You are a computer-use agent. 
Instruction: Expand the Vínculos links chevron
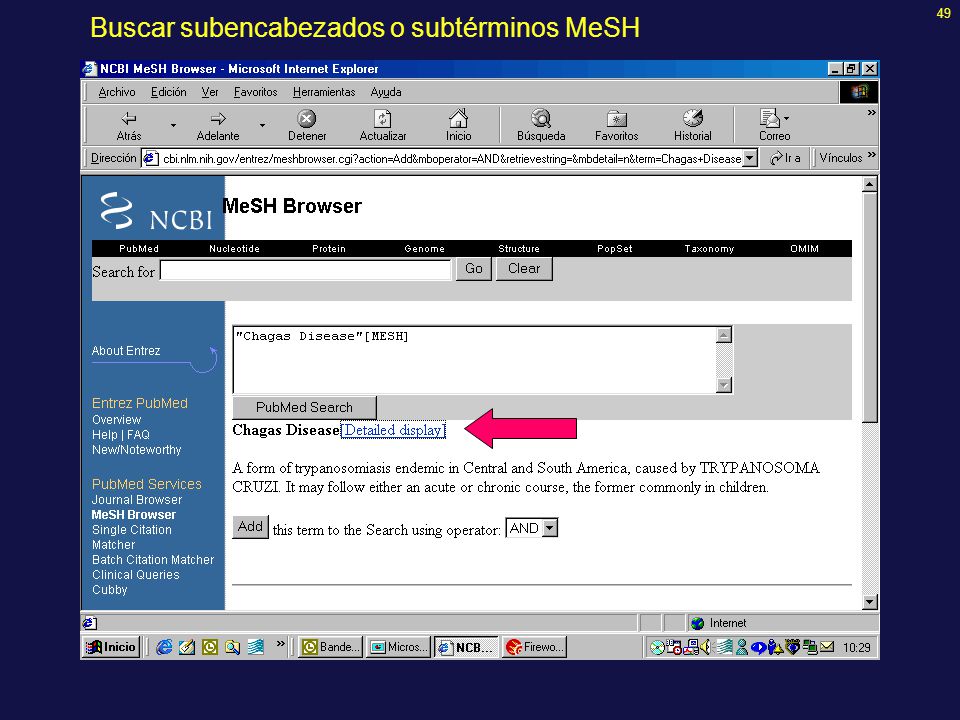point(872,155)
